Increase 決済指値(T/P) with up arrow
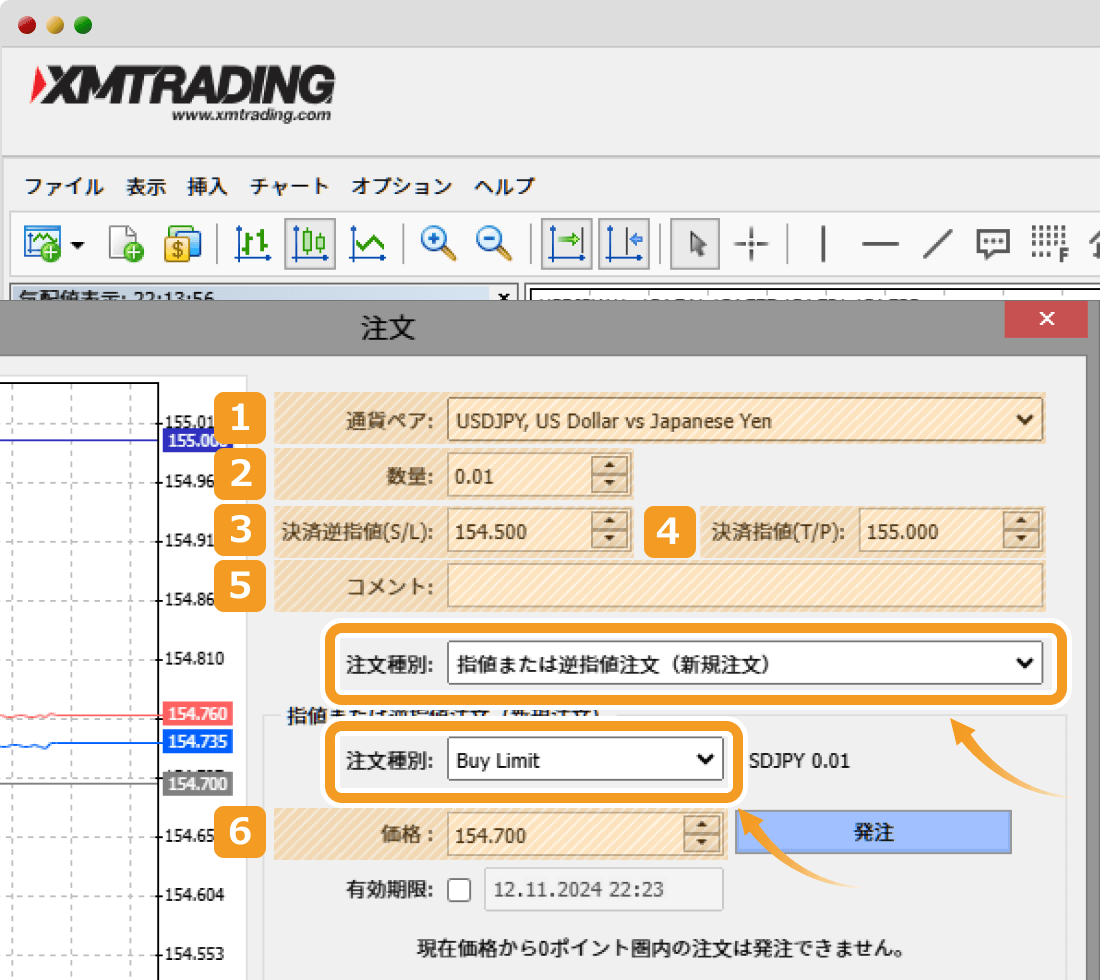The image size is (1100, 980). pyautogui.click(x=1021, y=520)
